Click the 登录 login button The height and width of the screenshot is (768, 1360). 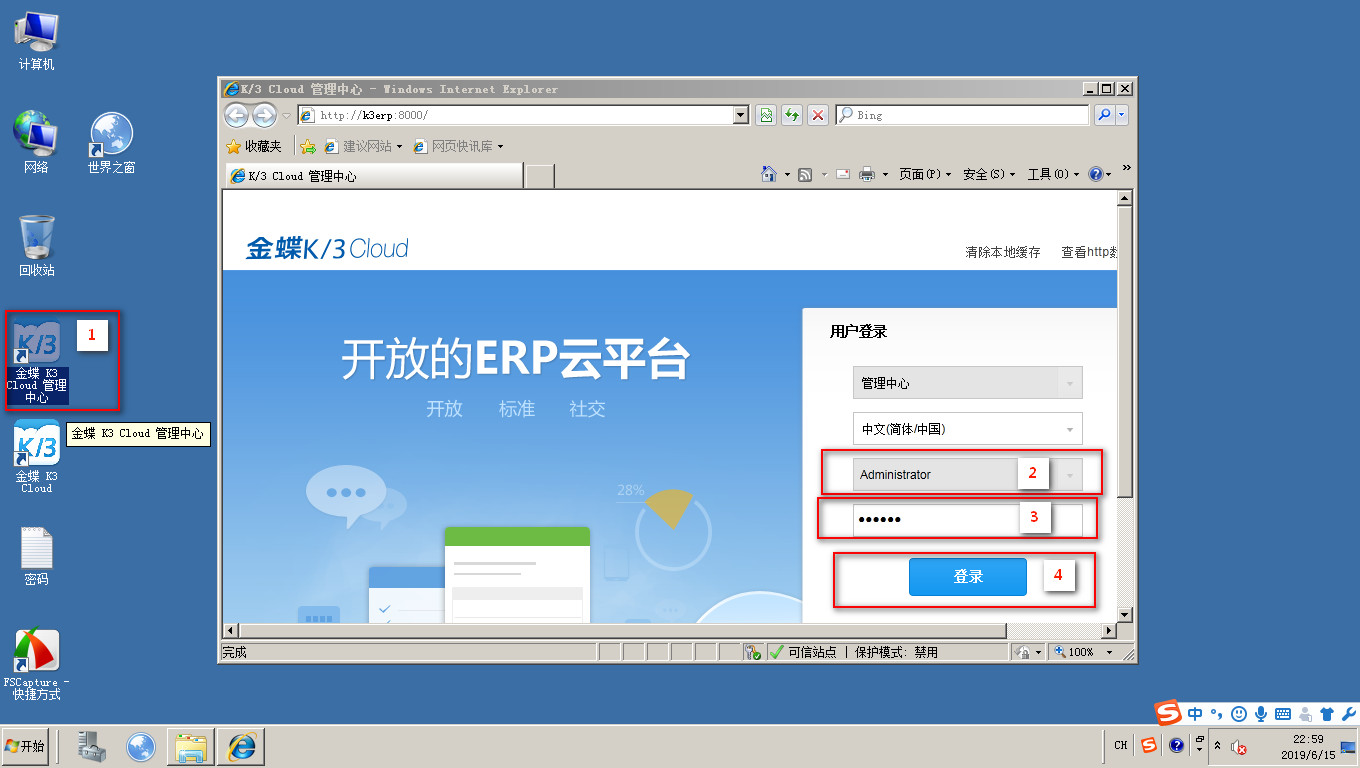pyautogui.click(x=967, y=577)
